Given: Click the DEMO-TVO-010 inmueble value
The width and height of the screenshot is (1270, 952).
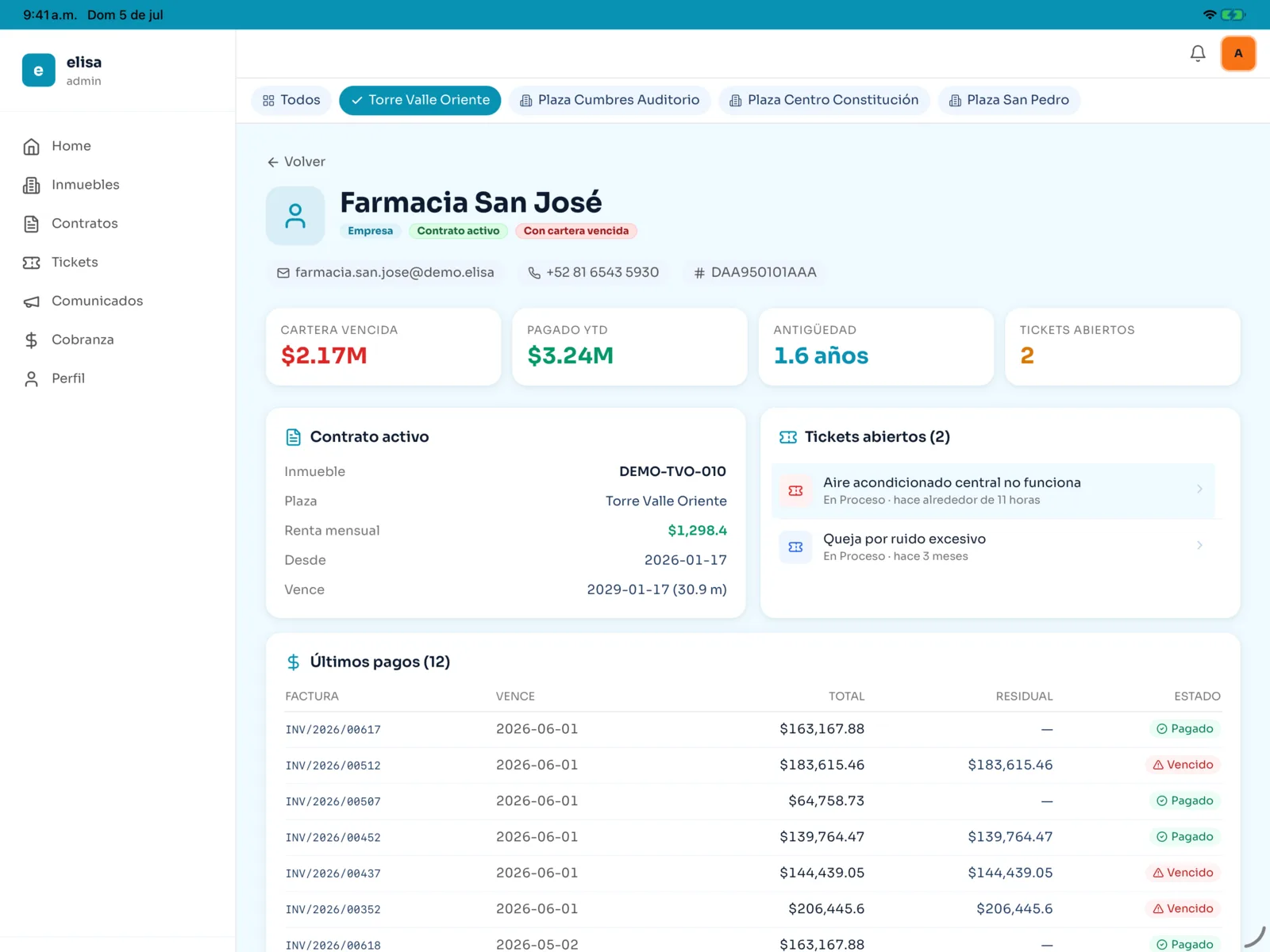Looking at the screenshot, I should click(672, 471).
